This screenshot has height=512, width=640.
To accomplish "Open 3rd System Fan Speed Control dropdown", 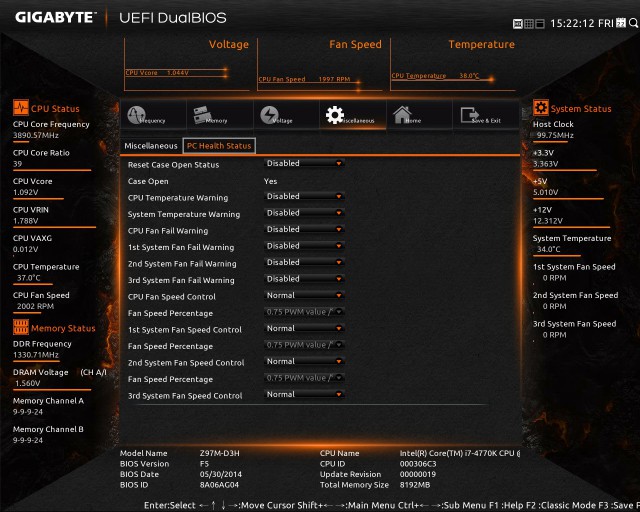I will [304, 394].
